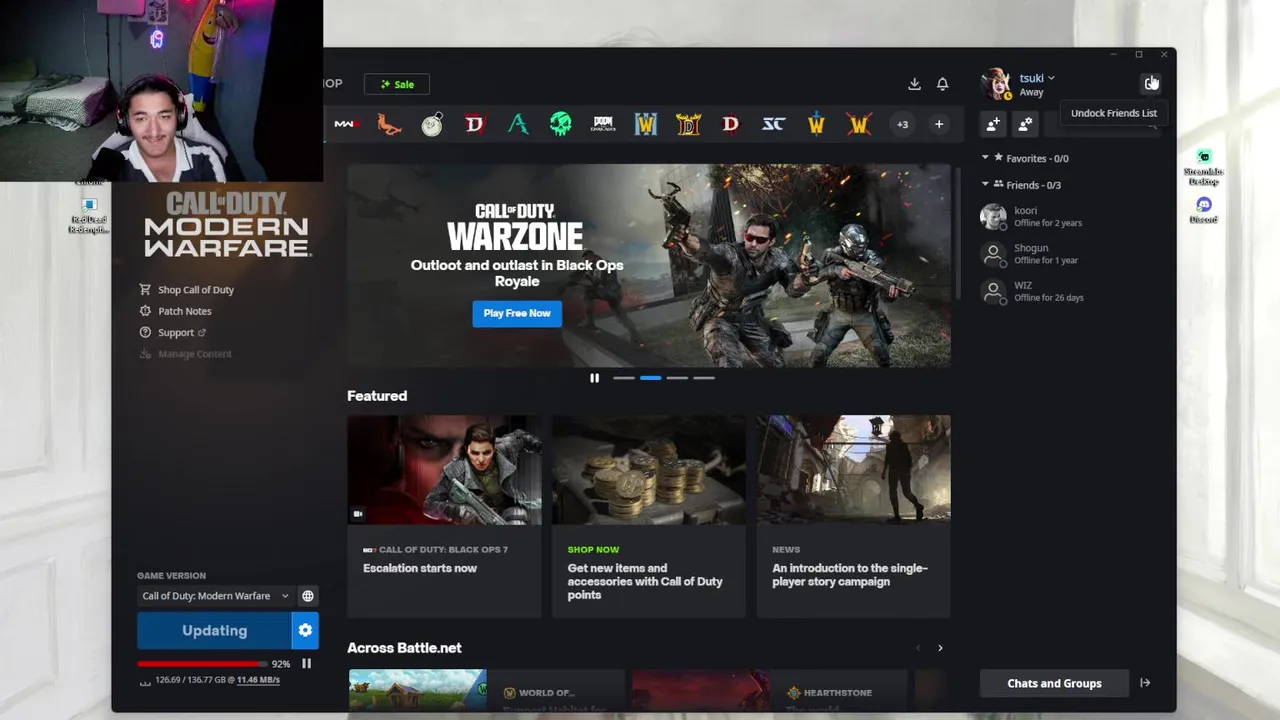This screenshot has width=1280, height=720.
Task: Open Chats and Groups
Action: [1054, 683]
